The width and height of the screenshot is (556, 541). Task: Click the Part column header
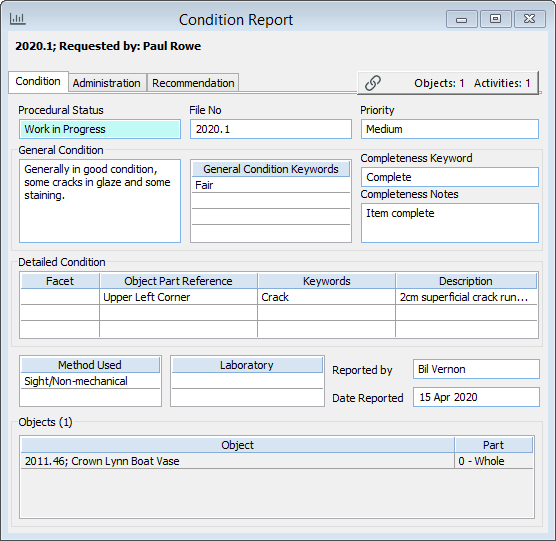pyautogui.click(x=494, y=445)
